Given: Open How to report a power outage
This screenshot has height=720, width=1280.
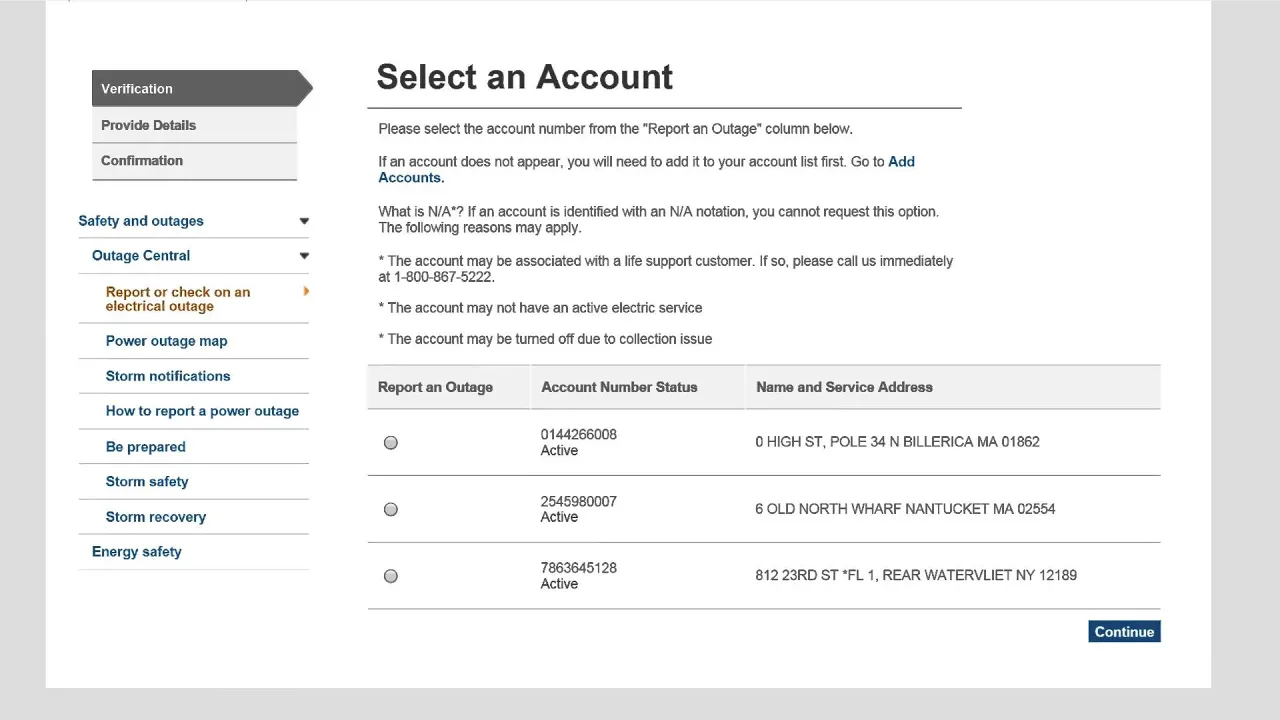Looking at the screenshot, I should click(x=202, y=411).
